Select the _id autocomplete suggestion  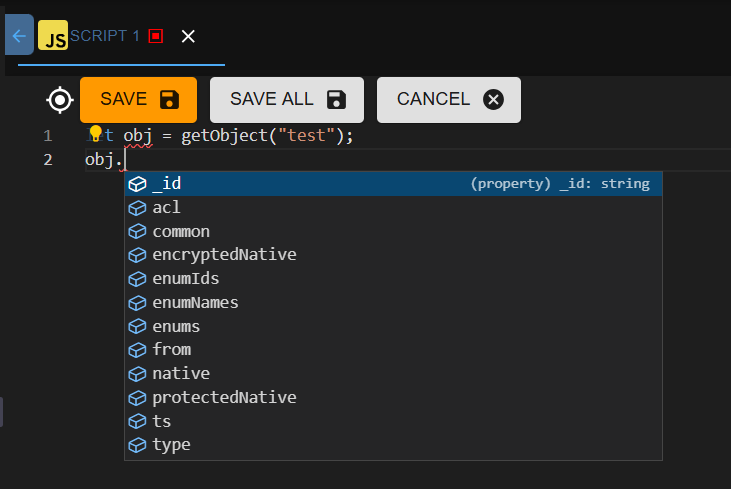(x=393, y=184)
